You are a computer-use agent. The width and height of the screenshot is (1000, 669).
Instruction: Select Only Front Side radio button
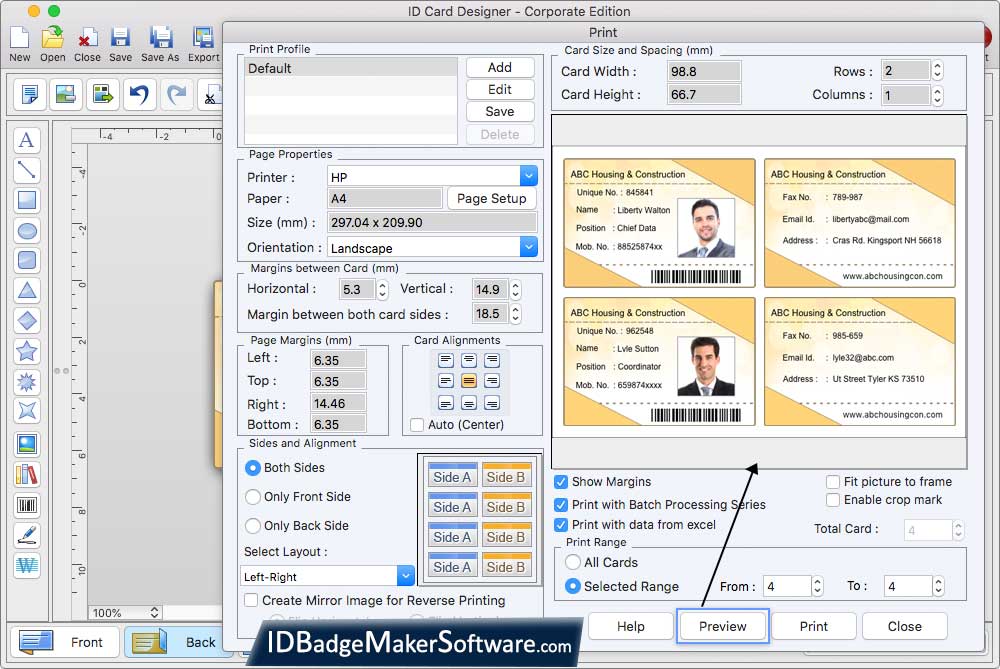click(x=253, y=497)
